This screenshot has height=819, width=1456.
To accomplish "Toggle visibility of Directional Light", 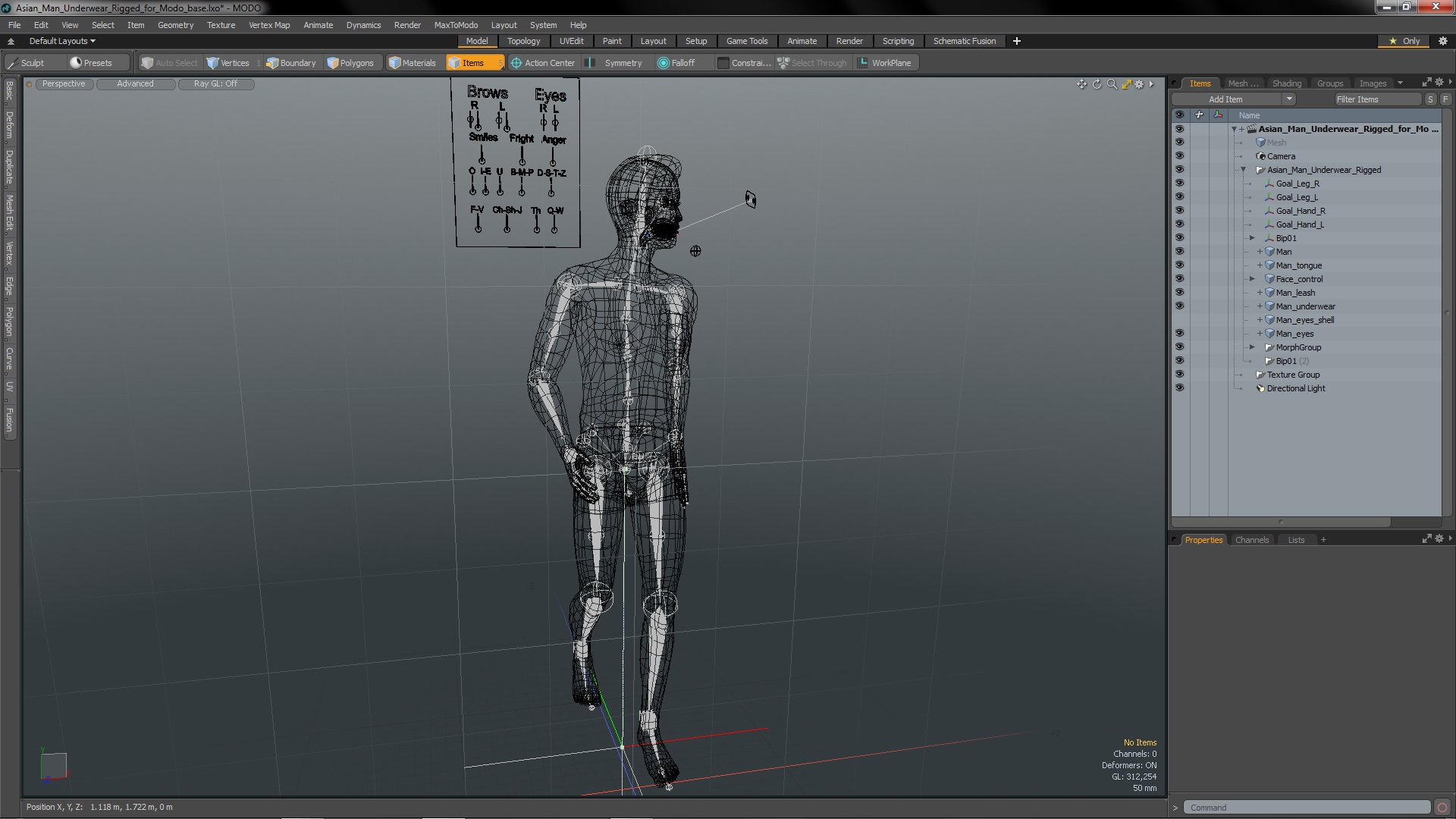I will pos(1179,388).
